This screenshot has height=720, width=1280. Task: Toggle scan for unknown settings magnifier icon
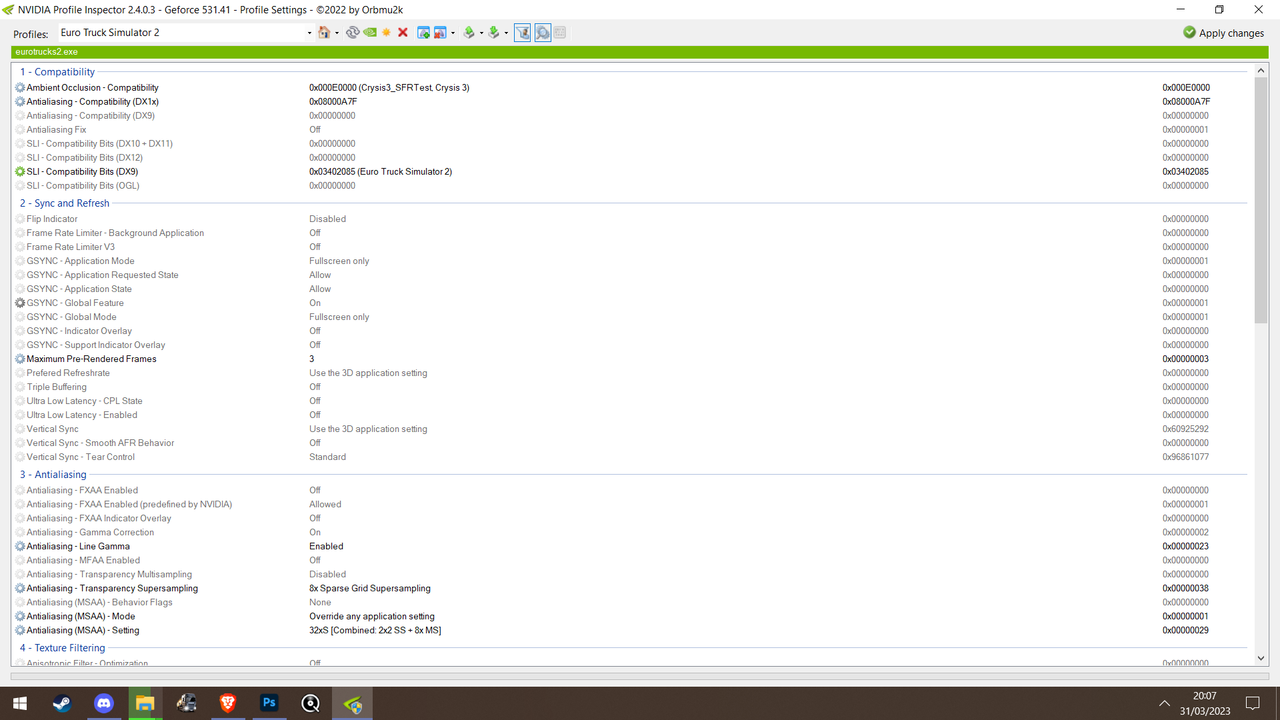pos(542,32)
